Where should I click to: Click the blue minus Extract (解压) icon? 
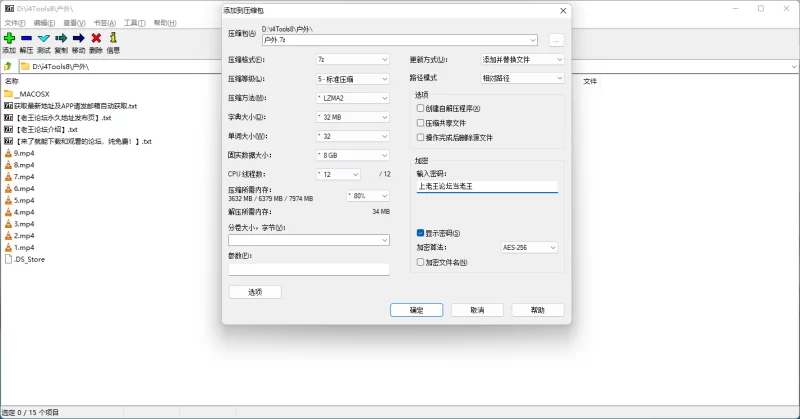coord(27,38)
